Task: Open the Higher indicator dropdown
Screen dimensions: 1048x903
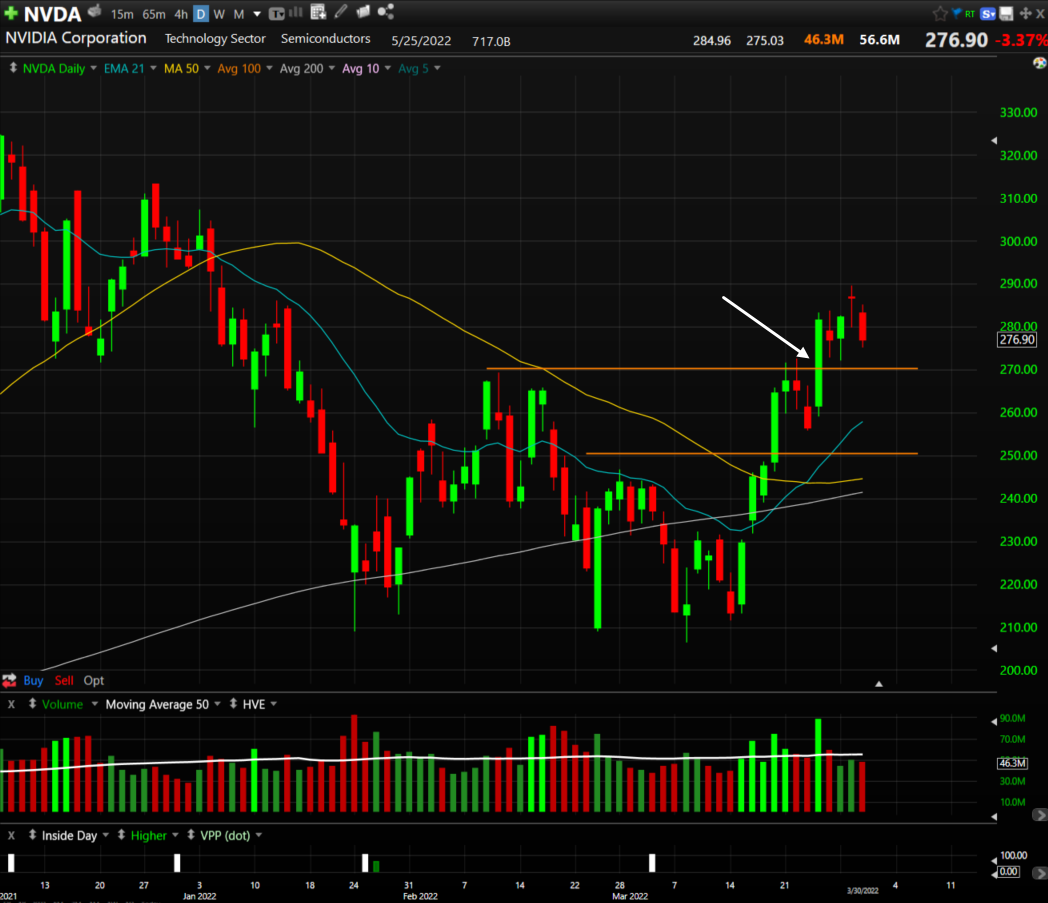Action: (175, 835)
